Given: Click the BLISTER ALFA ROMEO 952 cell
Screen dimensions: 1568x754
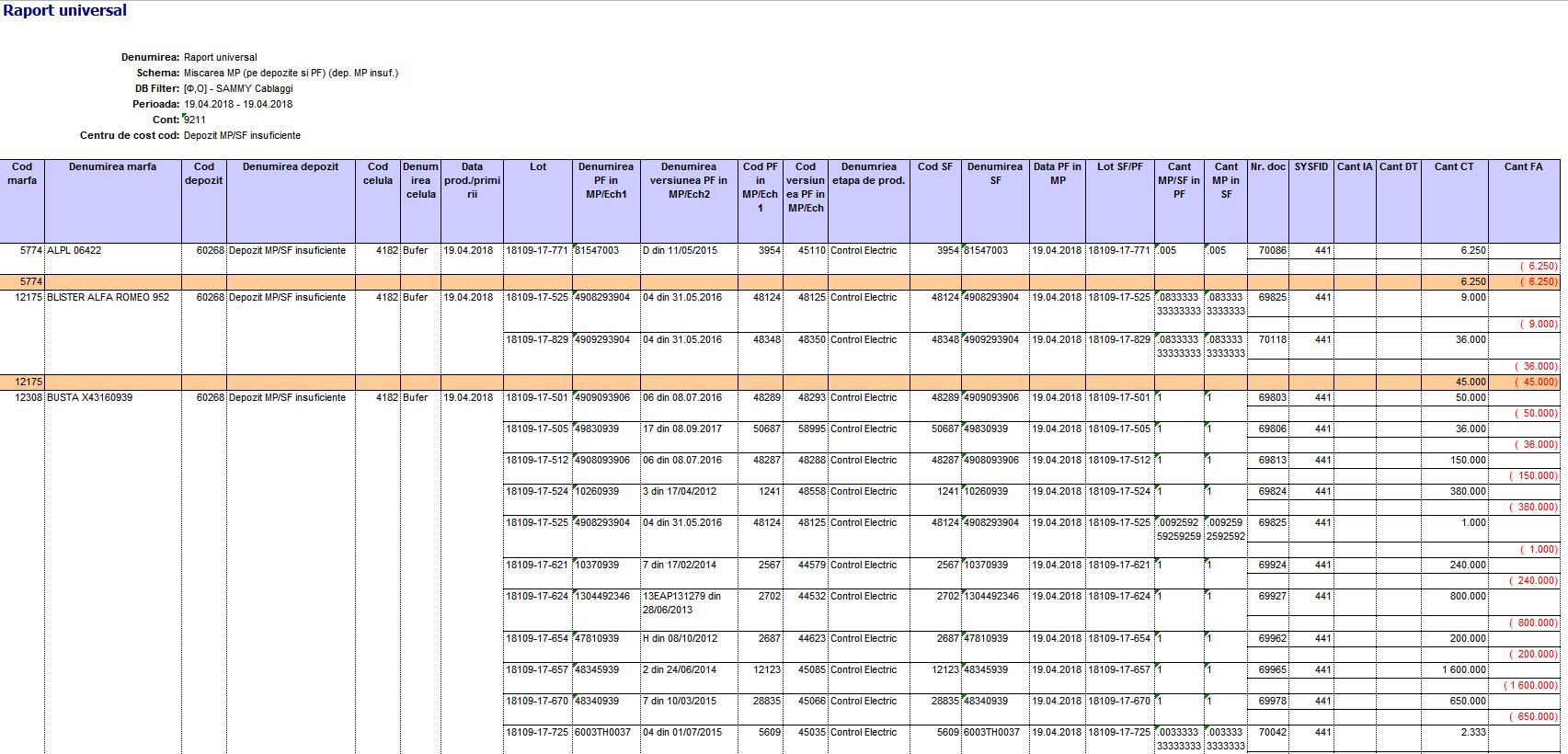Looking at the screenshot, I should (108, 298).
